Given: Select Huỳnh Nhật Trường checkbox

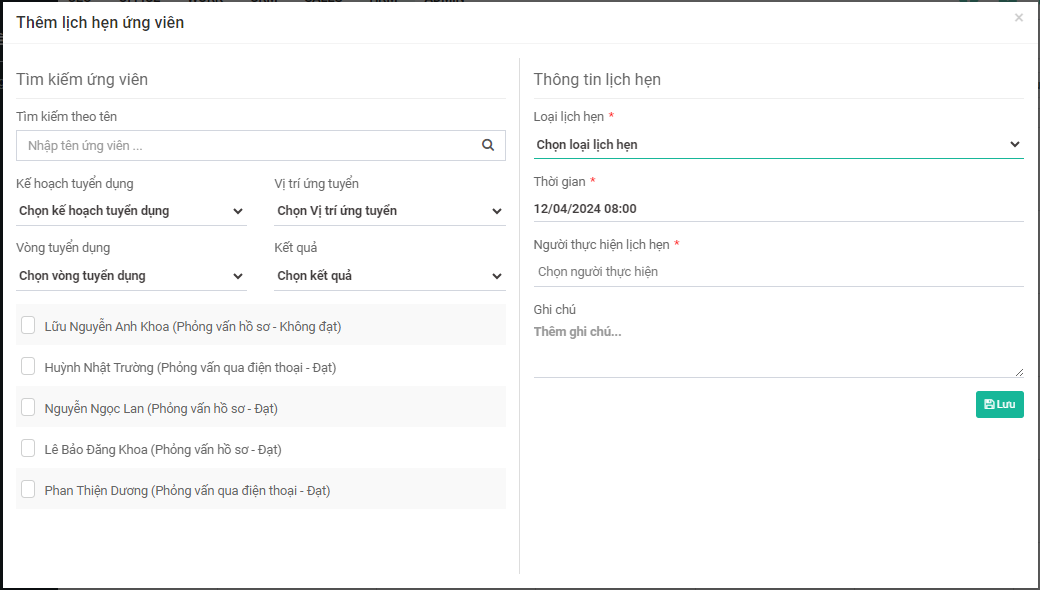Looking at the screenshot, I should point(28,366).
